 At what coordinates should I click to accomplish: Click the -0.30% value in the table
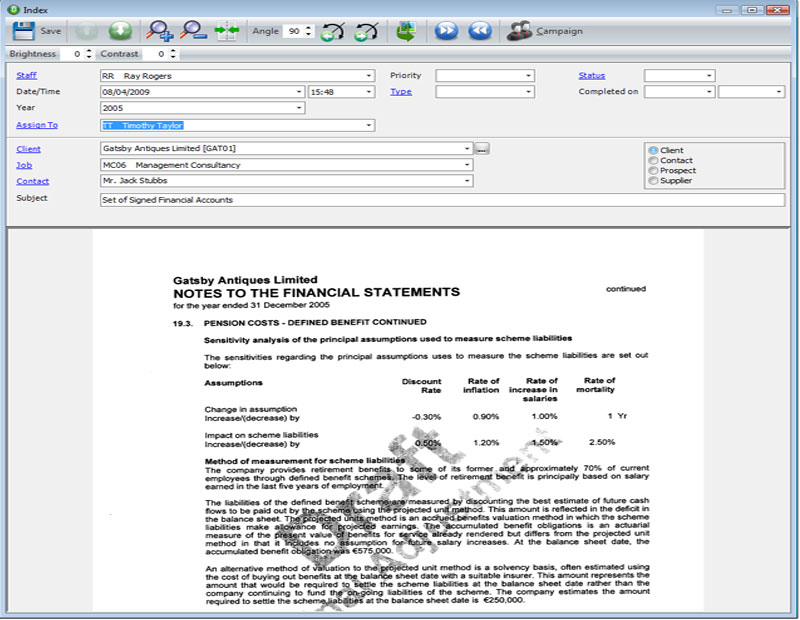[x=427, y=417]
